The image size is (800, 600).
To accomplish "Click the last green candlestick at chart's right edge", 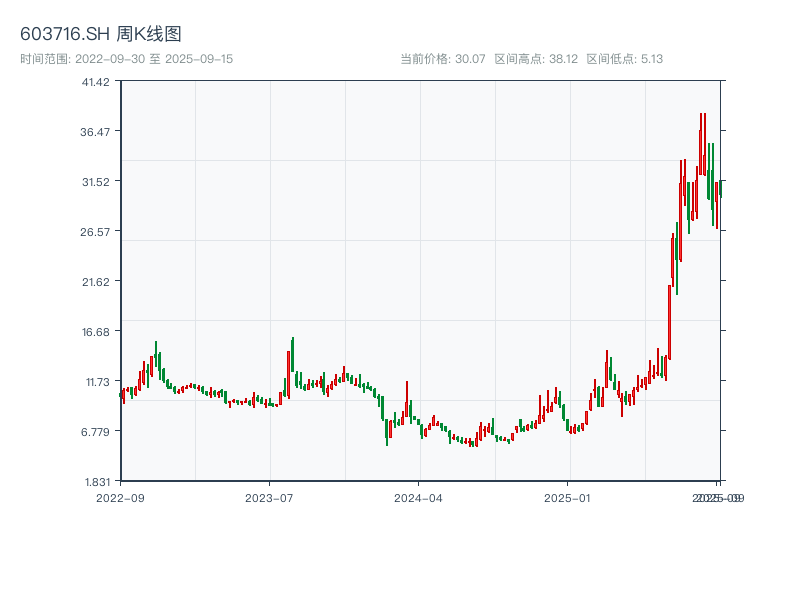I will tap(721, 189).
